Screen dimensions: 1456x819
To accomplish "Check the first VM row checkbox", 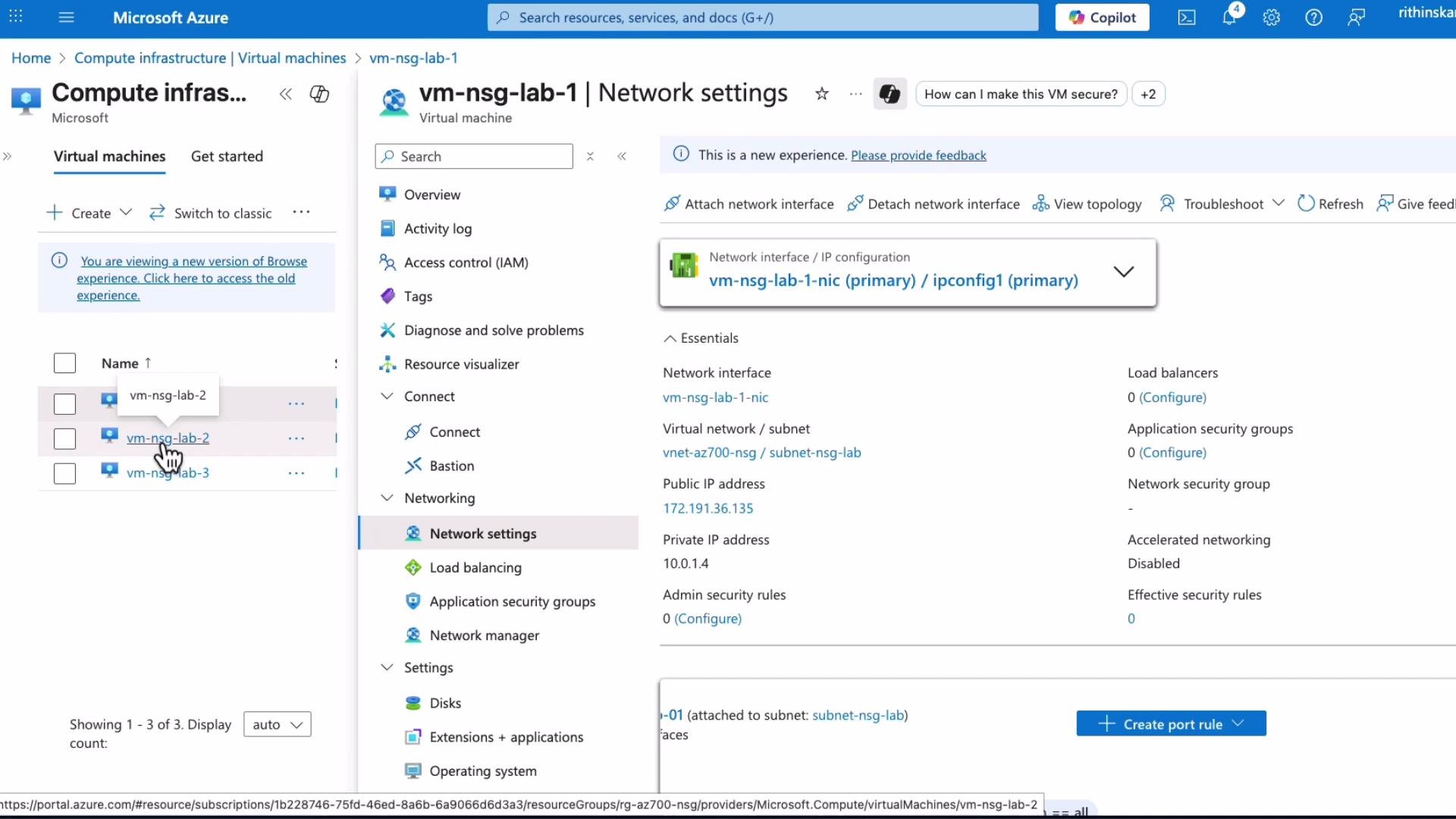I will pos(64,404).
